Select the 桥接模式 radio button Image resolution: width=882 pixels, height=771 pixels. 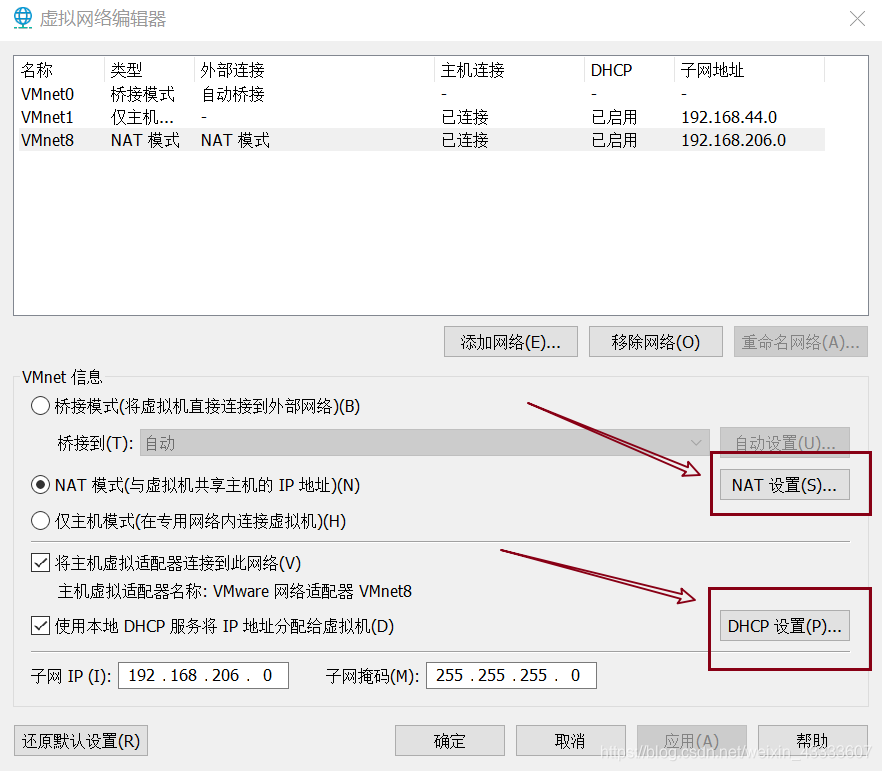pyautogui.click(x=40, y=406)
